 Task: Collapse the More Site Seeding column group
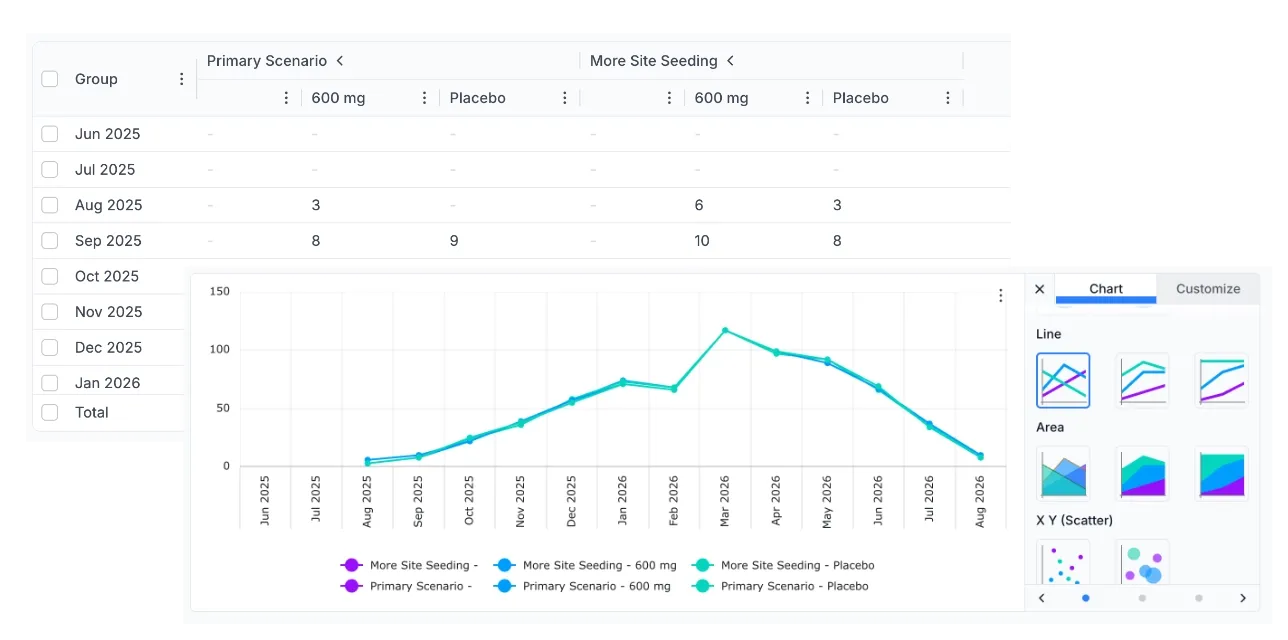tap(730, 61)
